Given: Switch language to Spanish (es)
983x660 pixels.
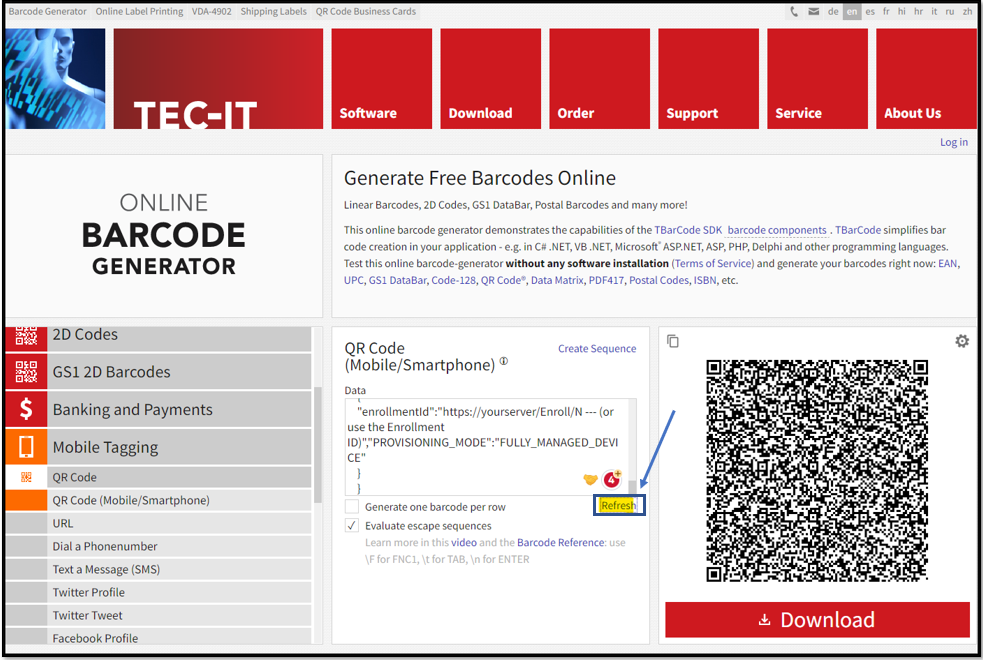Looking at the screenshot, I should [870, 11].
